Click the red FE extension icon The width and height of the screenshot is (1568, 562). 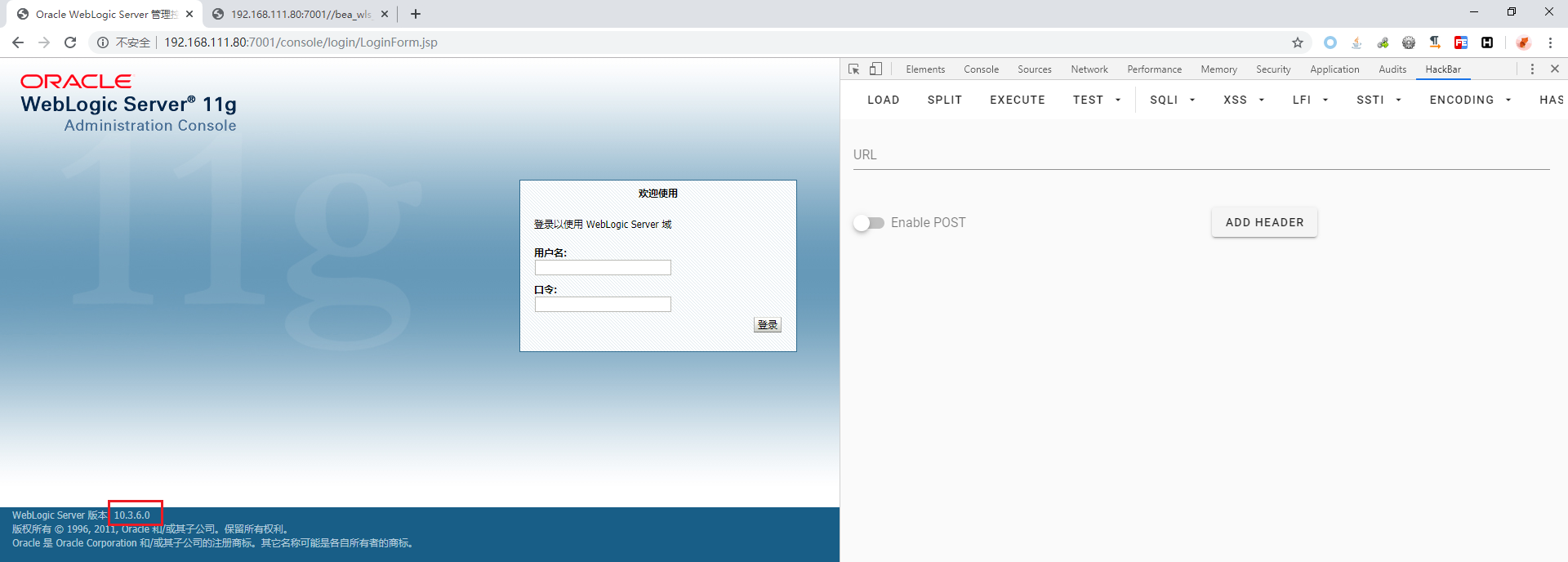tap(1461, 42)
